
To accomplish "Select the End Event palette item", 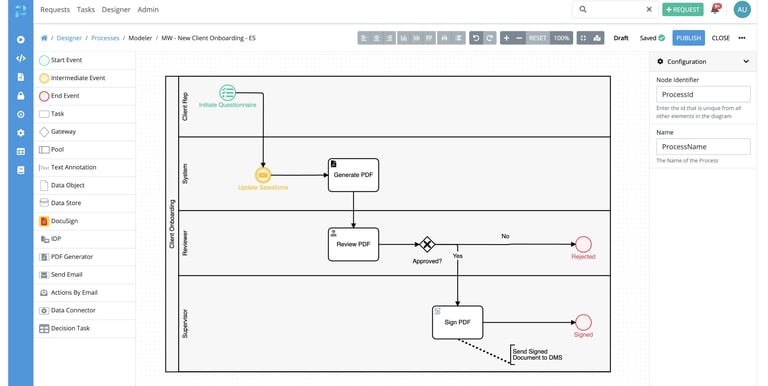I will (x=85, y=96).
